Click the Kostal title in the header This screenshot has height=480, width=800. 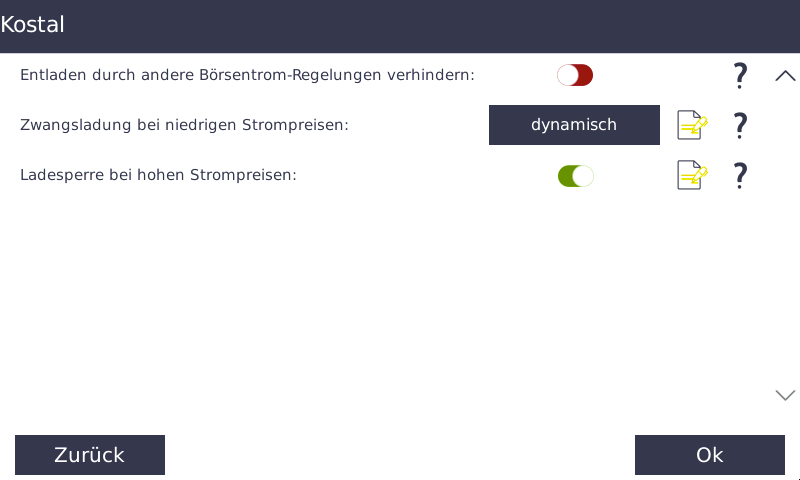click(x=32, y=24)
